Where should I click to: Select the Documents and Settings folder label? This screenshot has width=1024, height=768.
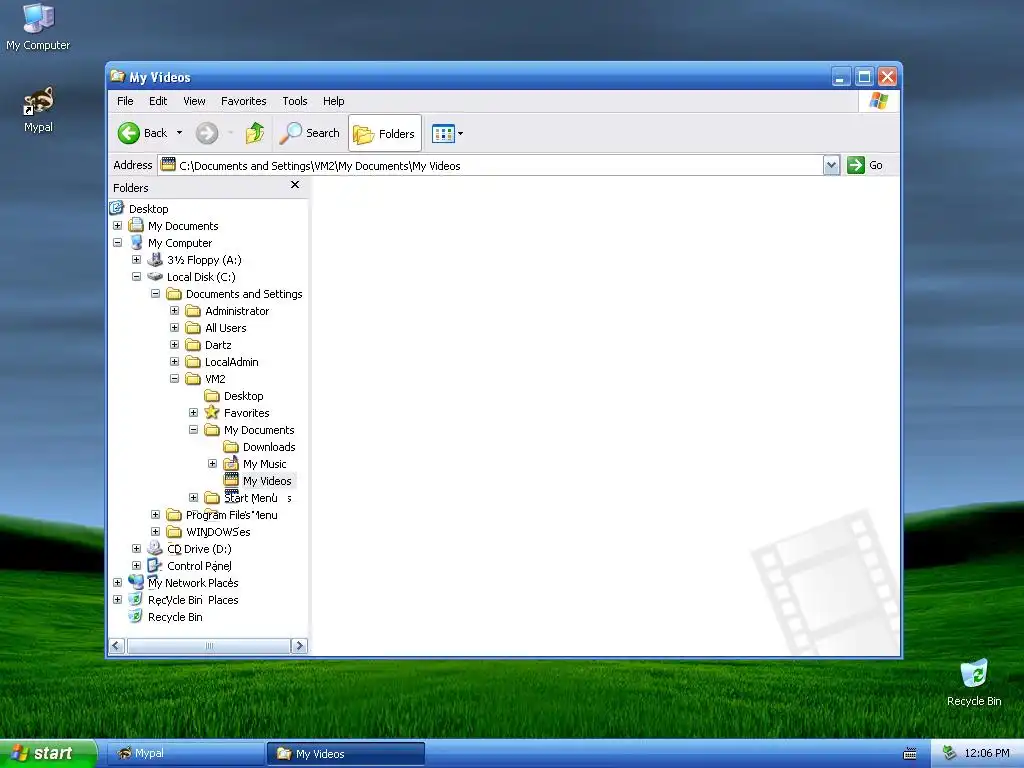[244, 294]
